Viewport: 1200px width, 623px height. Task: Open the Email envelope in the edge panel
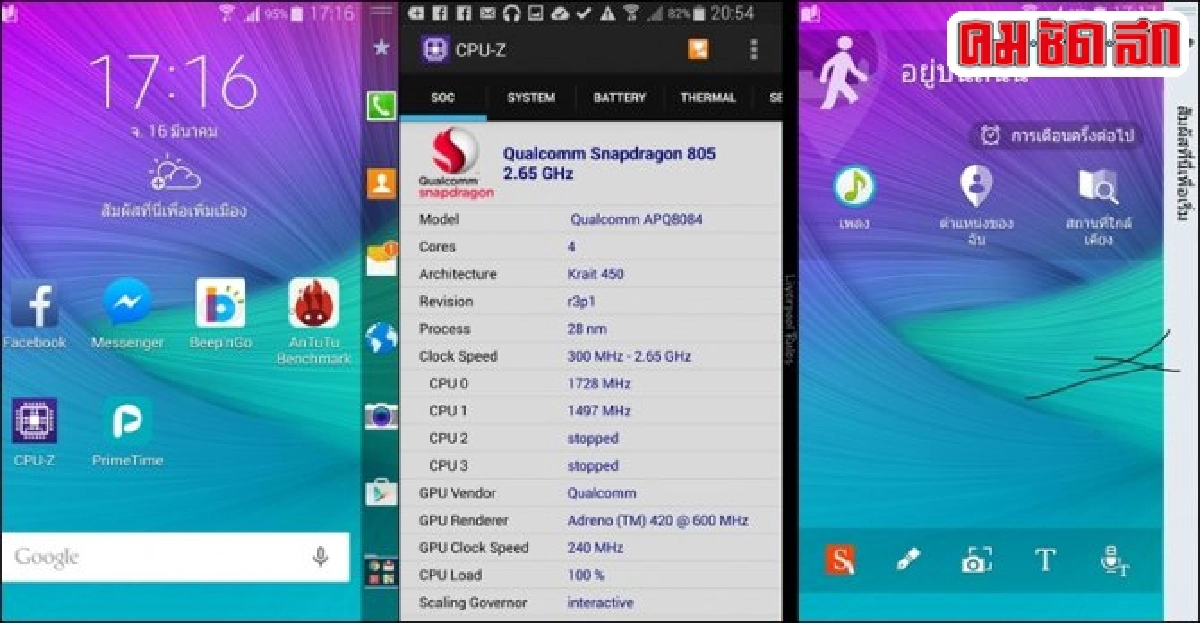(381, 260)
